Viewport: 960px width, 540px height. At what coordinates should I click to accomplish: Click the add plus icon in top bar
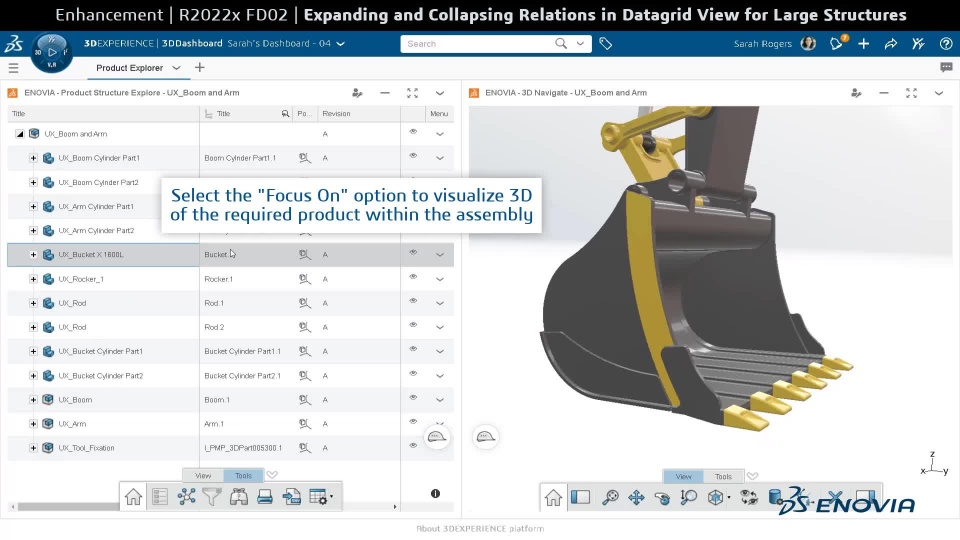point(863,43)
